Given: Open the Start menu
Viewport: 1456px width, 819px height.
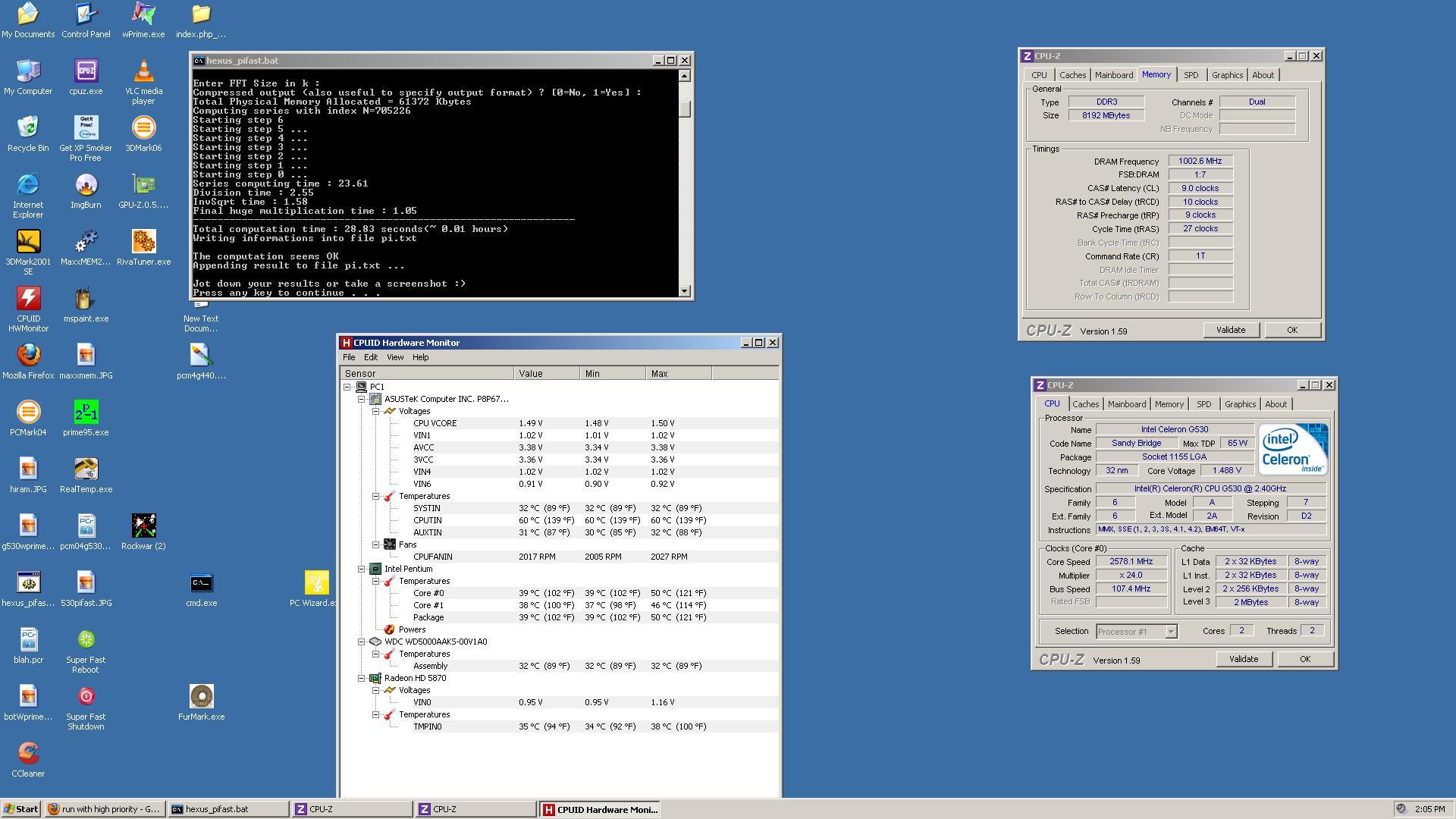Looking at the screenshot, I should point(21,809).
